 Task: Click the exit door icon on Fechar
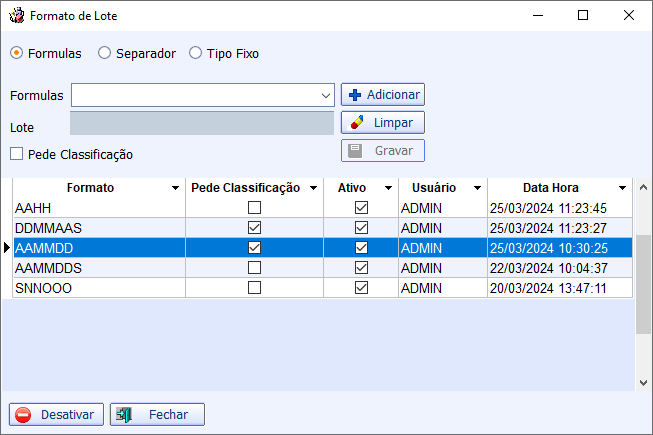tap(125, 414)
